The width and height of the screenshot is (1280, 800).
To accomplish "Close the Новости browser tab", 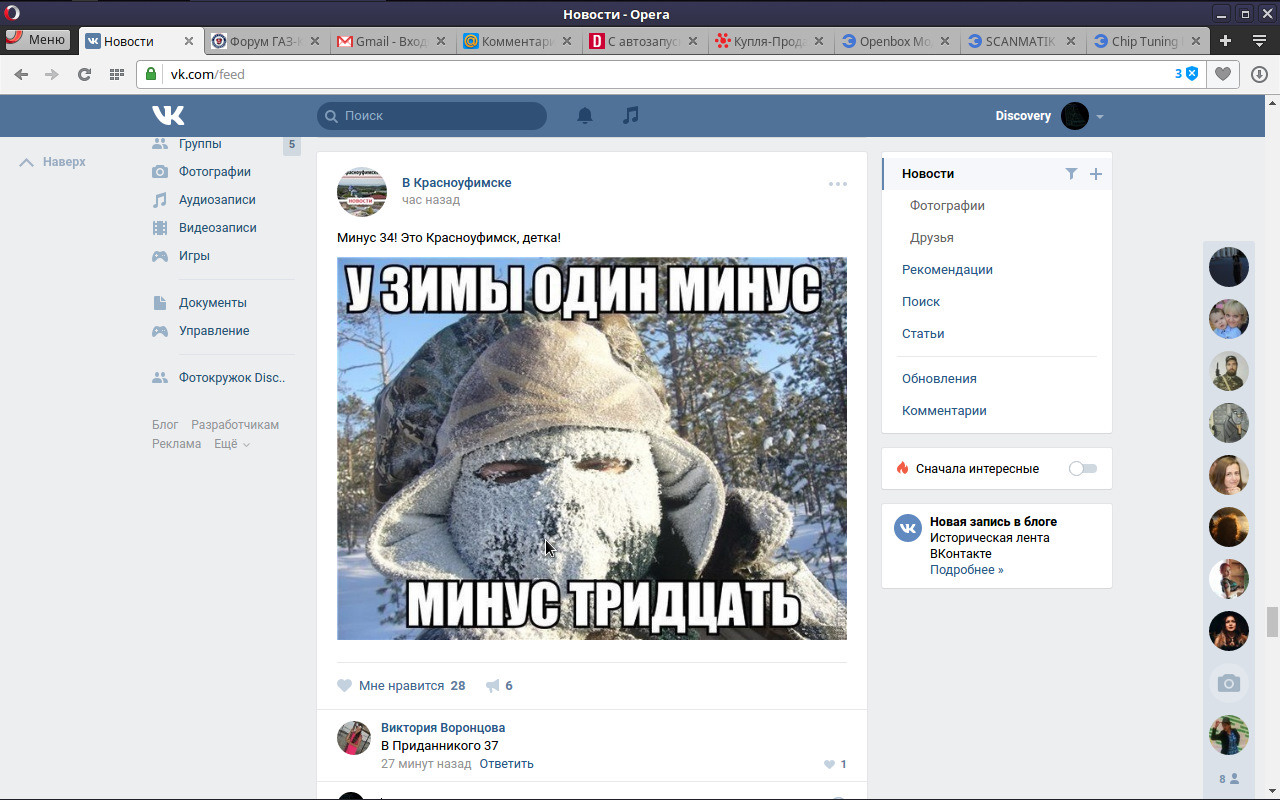I will coord(189,41).
